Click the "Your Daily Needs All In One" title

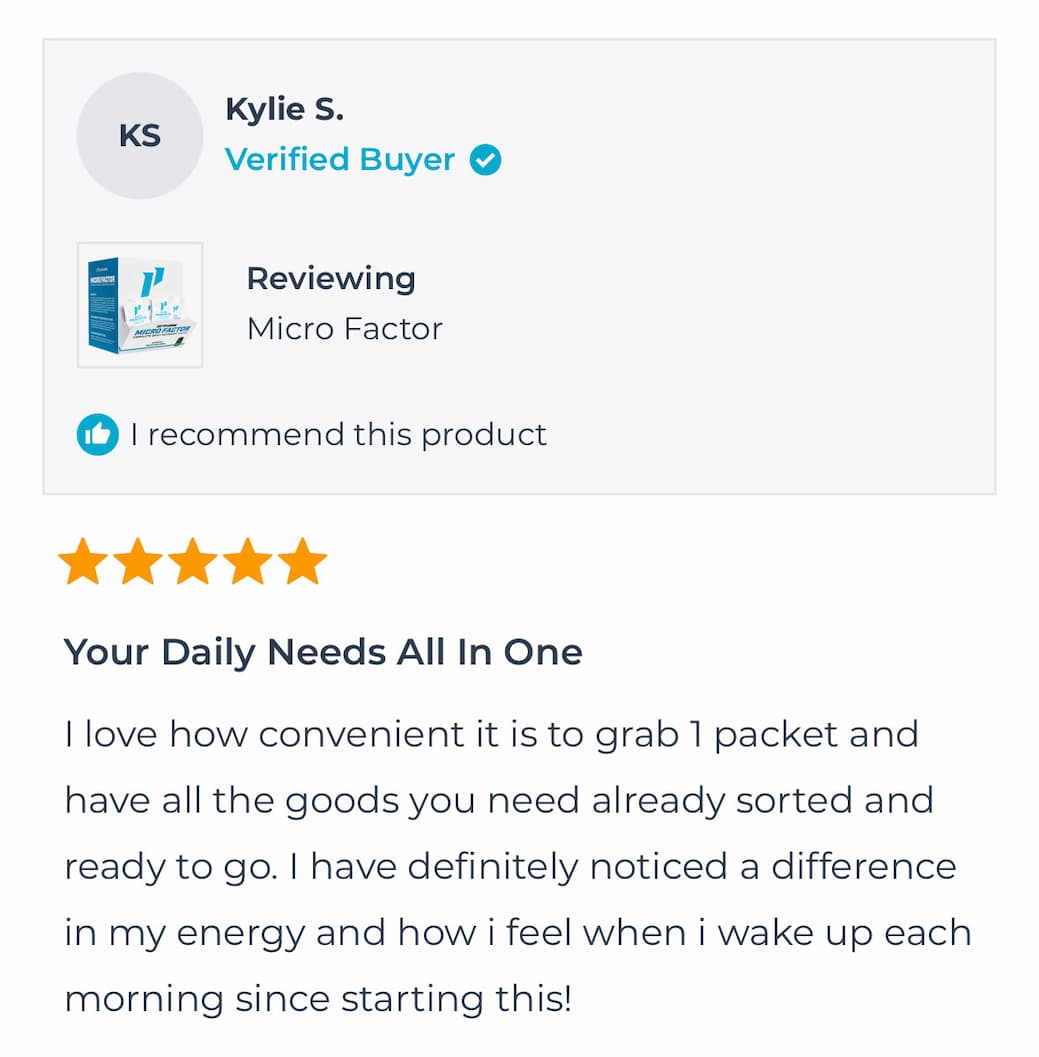323,652
